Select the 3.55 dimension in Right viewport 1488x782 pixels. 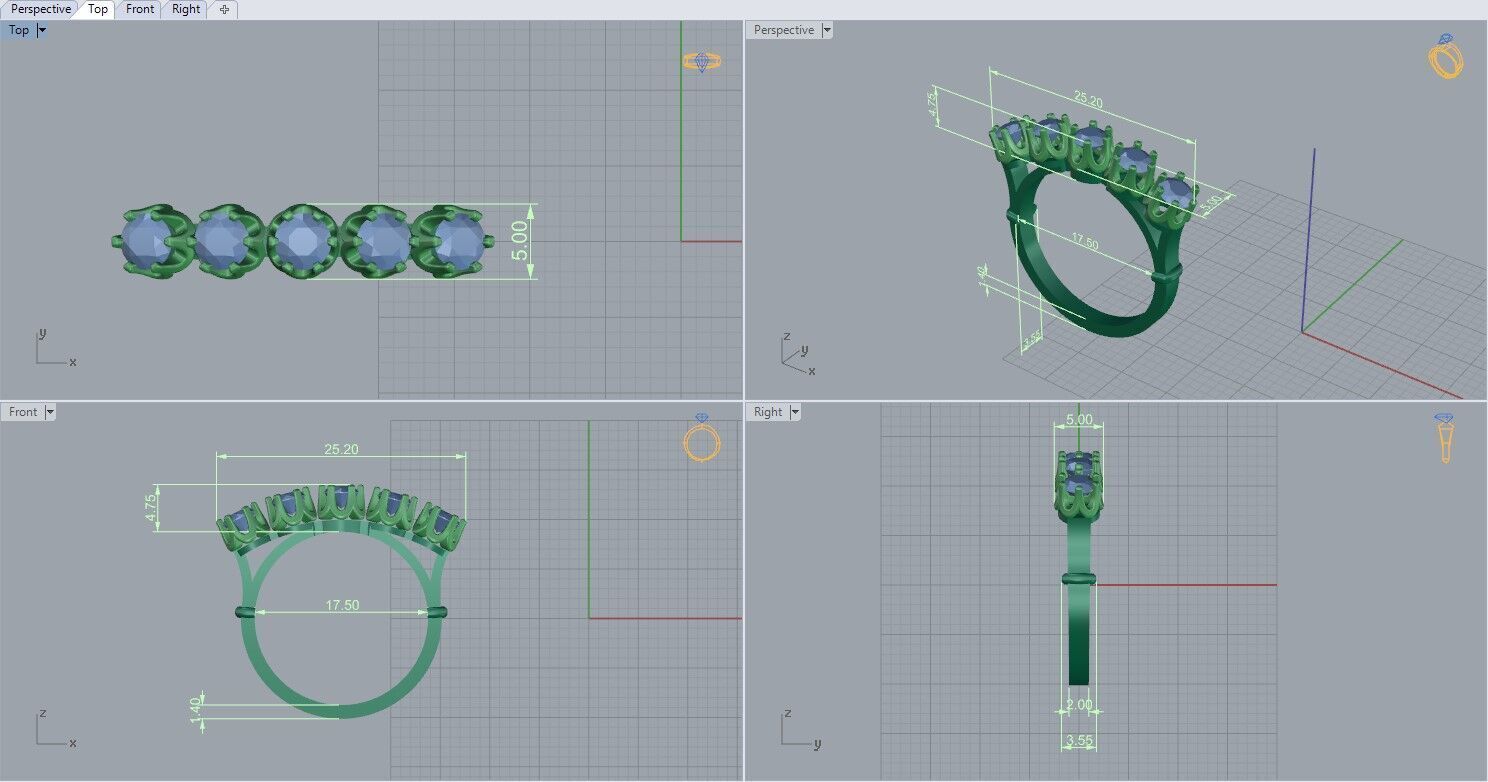[x=1079, y=740]
